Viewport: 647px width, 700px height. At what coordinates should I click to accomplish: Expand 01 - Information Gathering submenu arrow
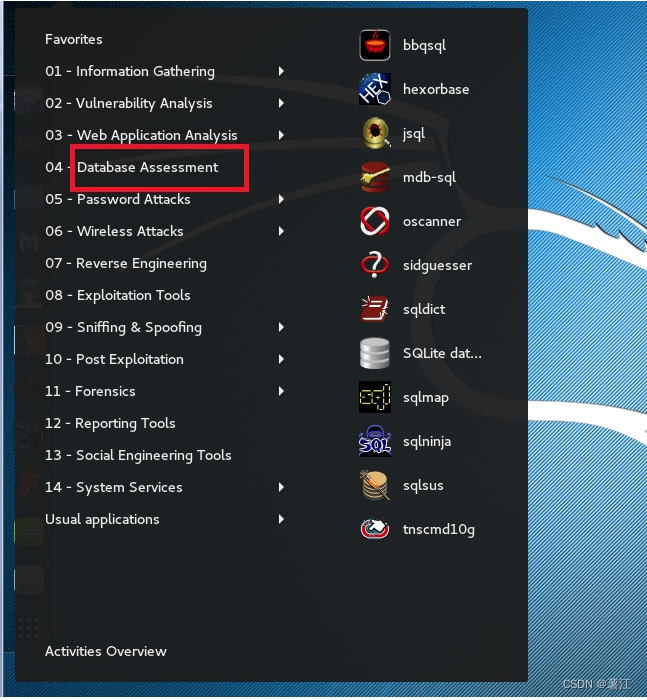click(281, 71)
